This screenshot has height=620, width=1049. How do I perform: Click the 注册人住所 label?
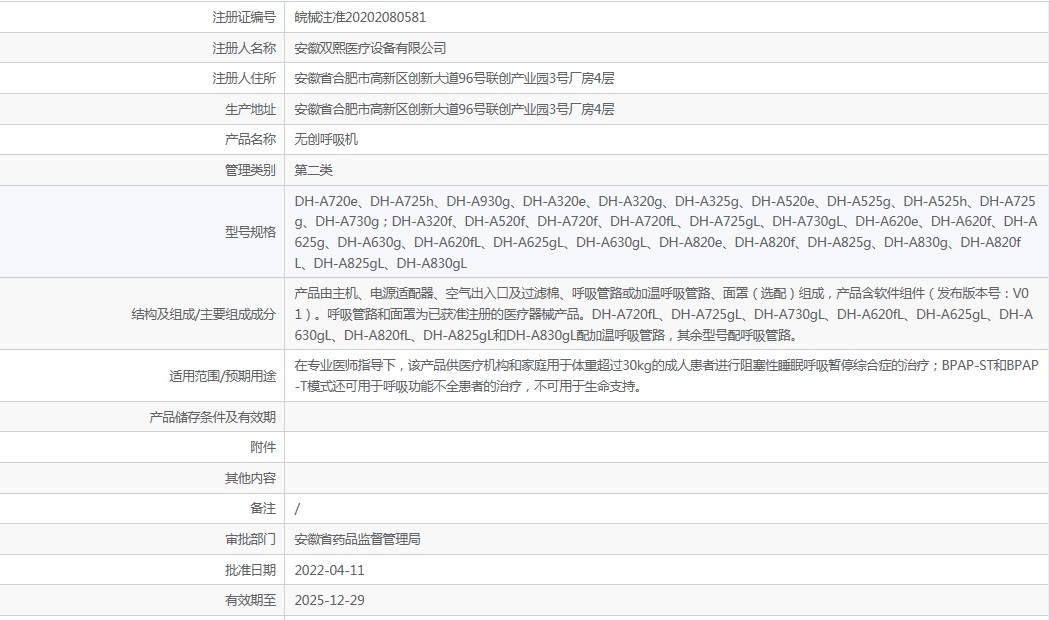point(244,78)
